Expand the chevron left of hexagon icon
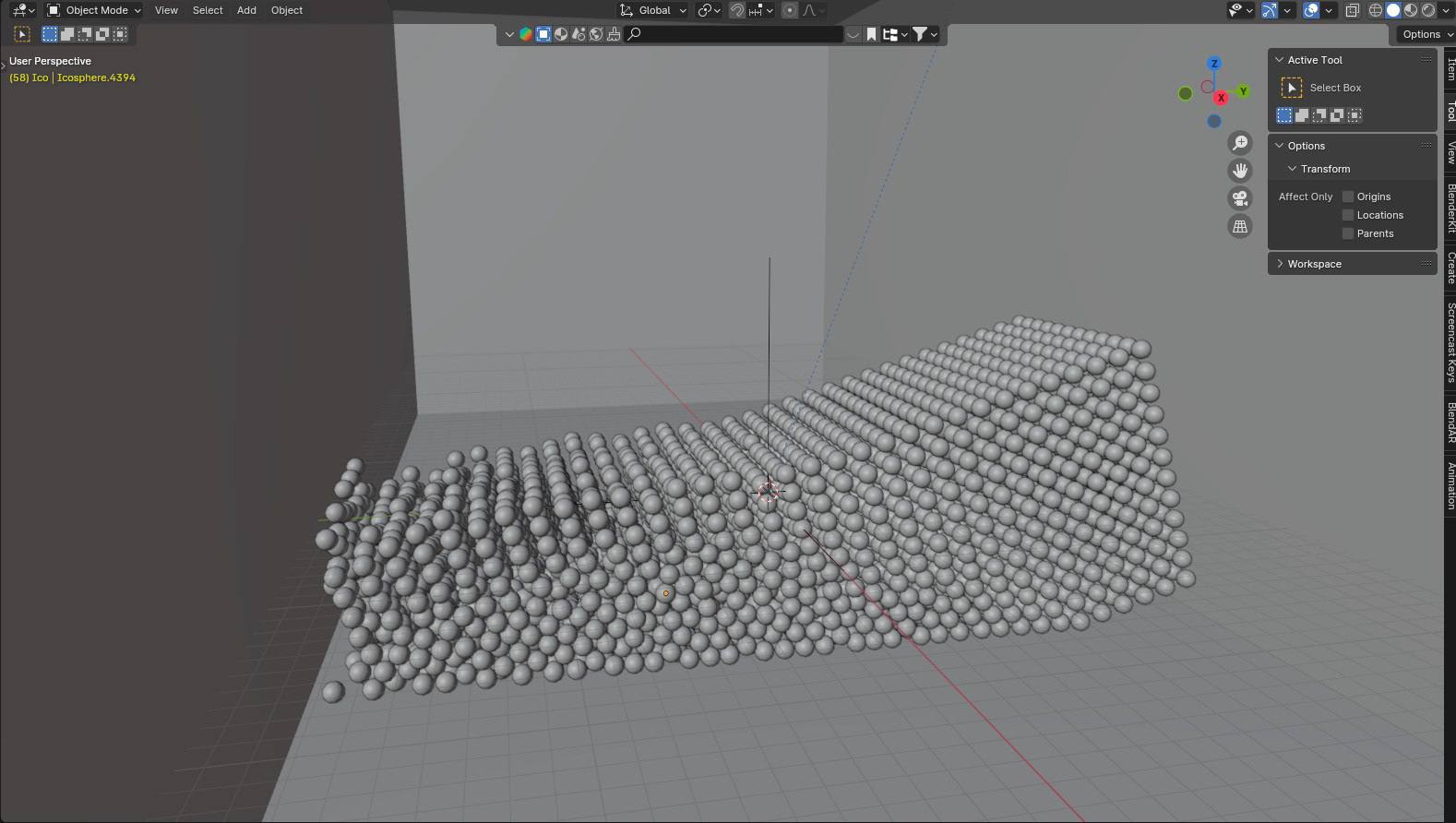The height and width of the screenshot is (823, 1456). (x=508, y=34)
